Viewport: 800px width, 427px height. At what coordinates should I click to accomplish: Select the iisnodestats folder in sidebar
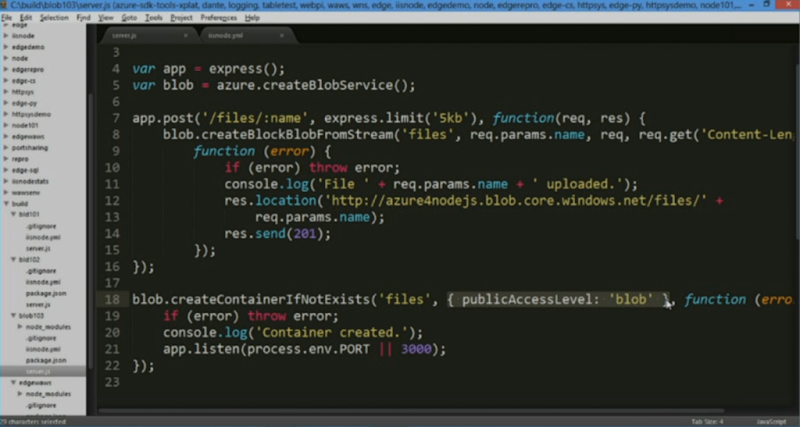(x=30, y=181)
